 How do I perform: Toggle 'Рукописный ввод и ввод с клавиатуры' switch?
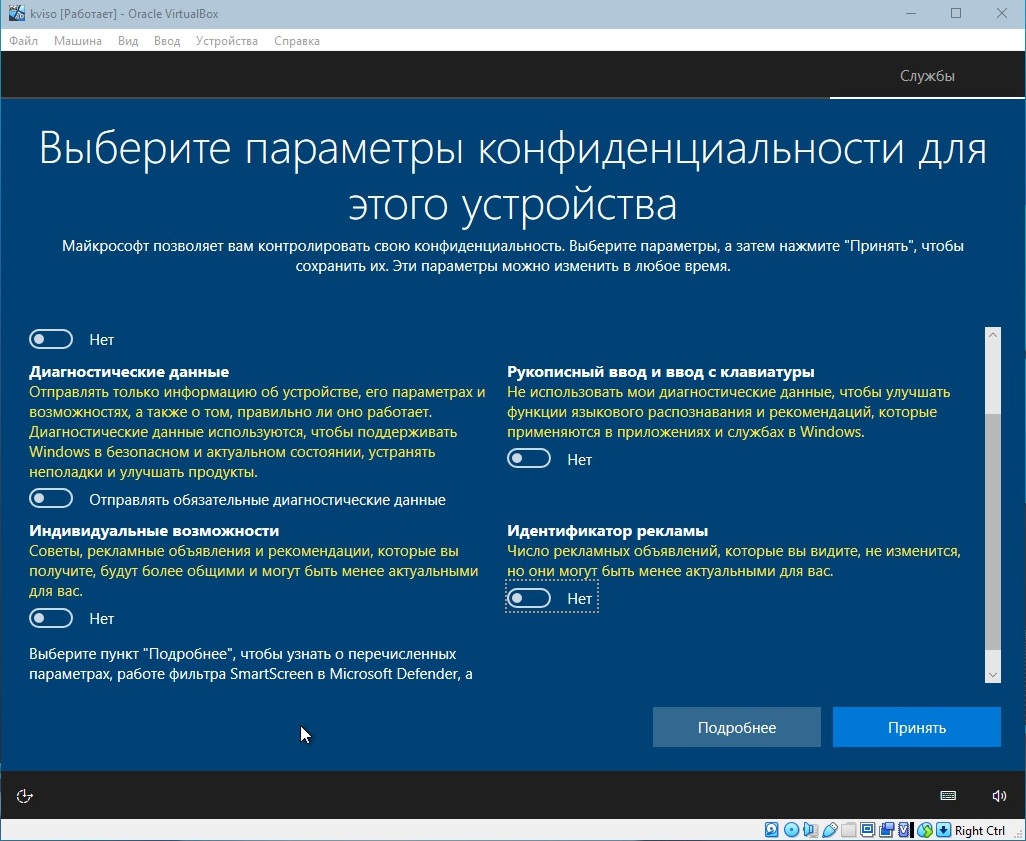529,459
